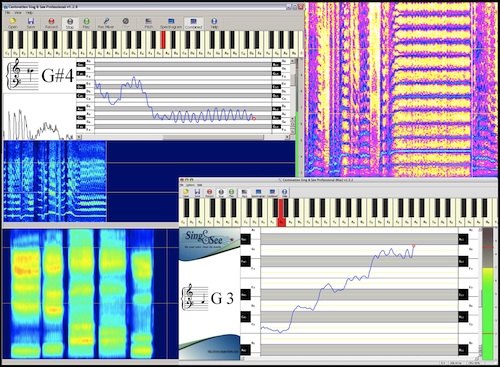The width and height of the screenshot is (500, 367).
Task: Open the Help menu in the top window
Action: tap(29, 13)
